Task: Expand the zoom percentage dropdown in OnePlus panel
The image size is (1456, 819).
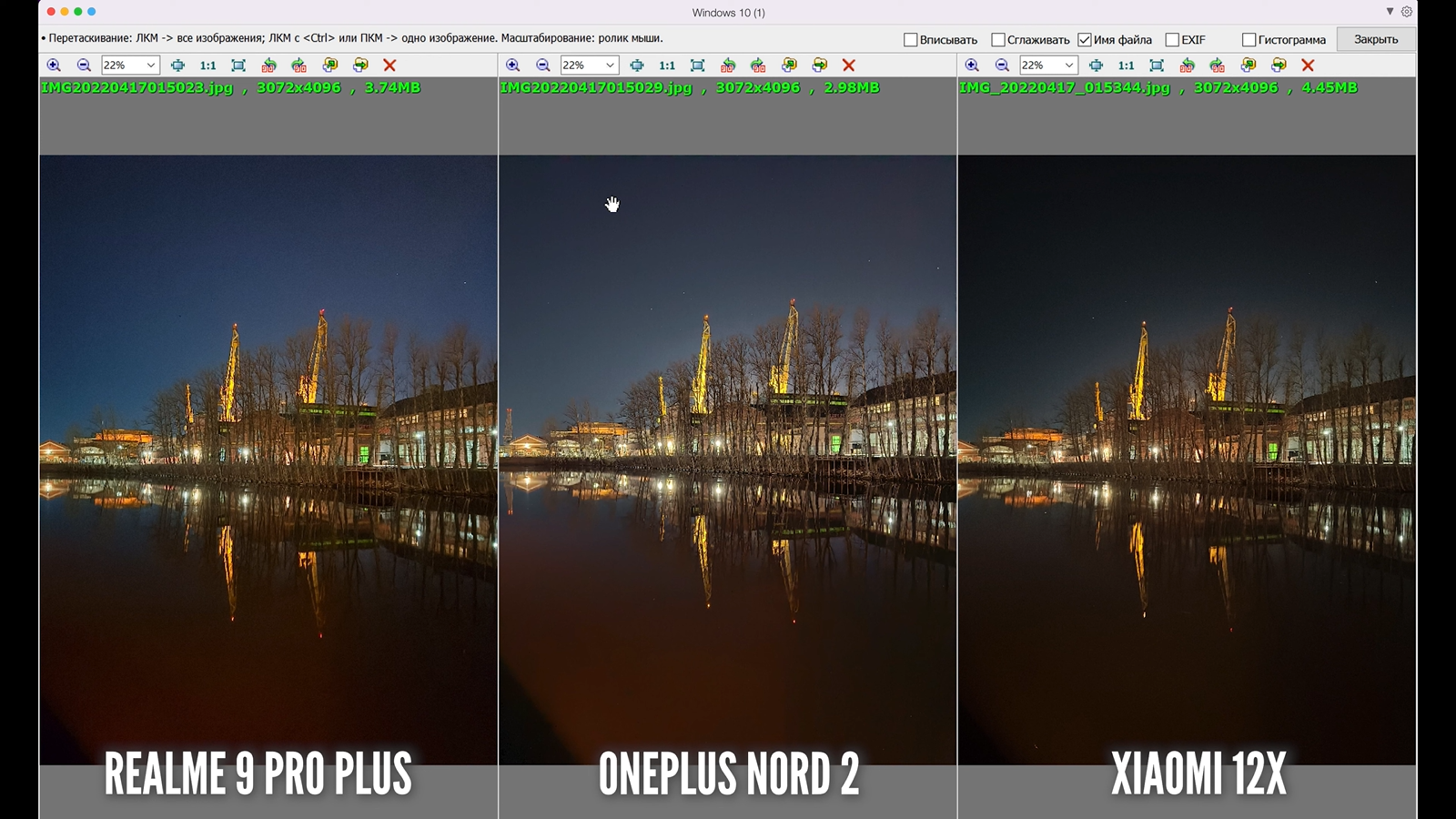Action: click(x=610, y=66)
